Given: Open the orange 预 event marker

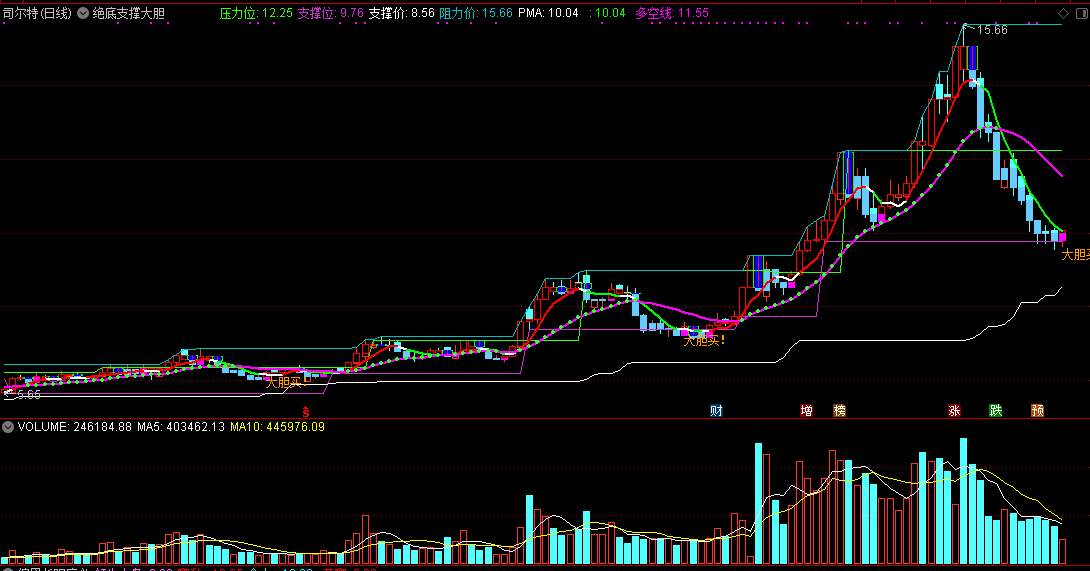Looking at the screenshot, I should pyautogui.click(x=1038, y=410).
